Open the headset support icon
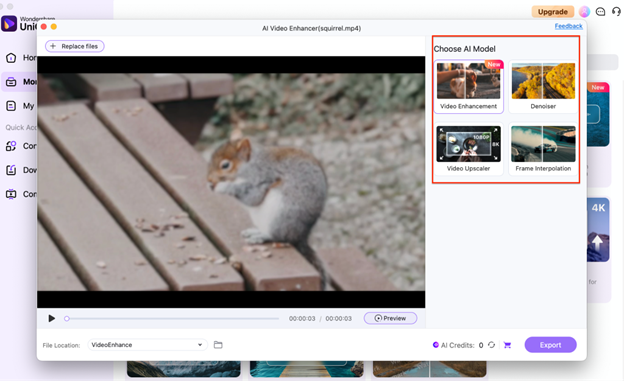 tap(616, 12)
